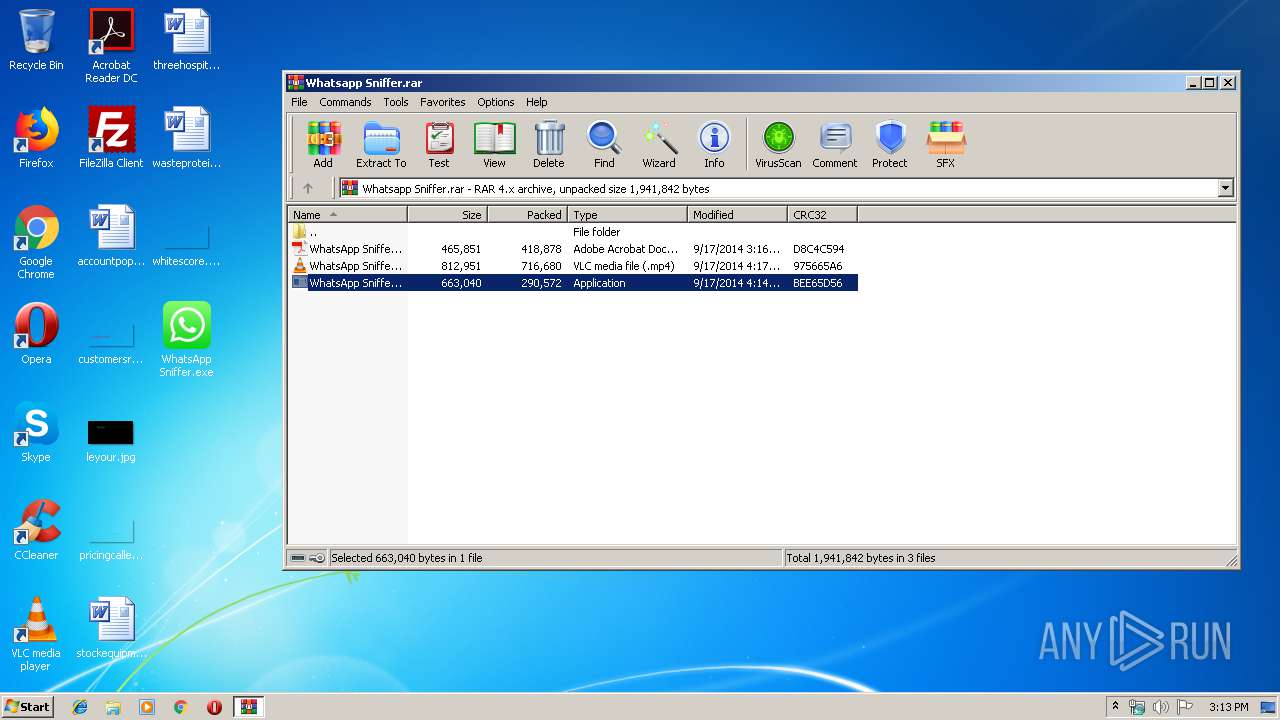Click the Add toolbar icon in WinRAR
Image resolution: width=1280 pixels, height=720 pixels.
(x=323, y=145)
